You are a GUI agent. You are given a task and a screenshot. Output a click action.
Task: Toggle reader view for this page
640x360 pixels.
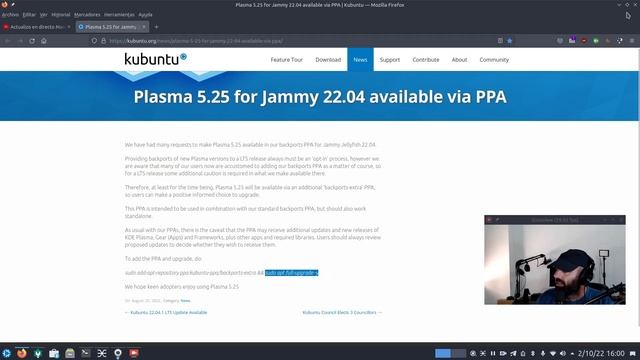tap(500, 40)
